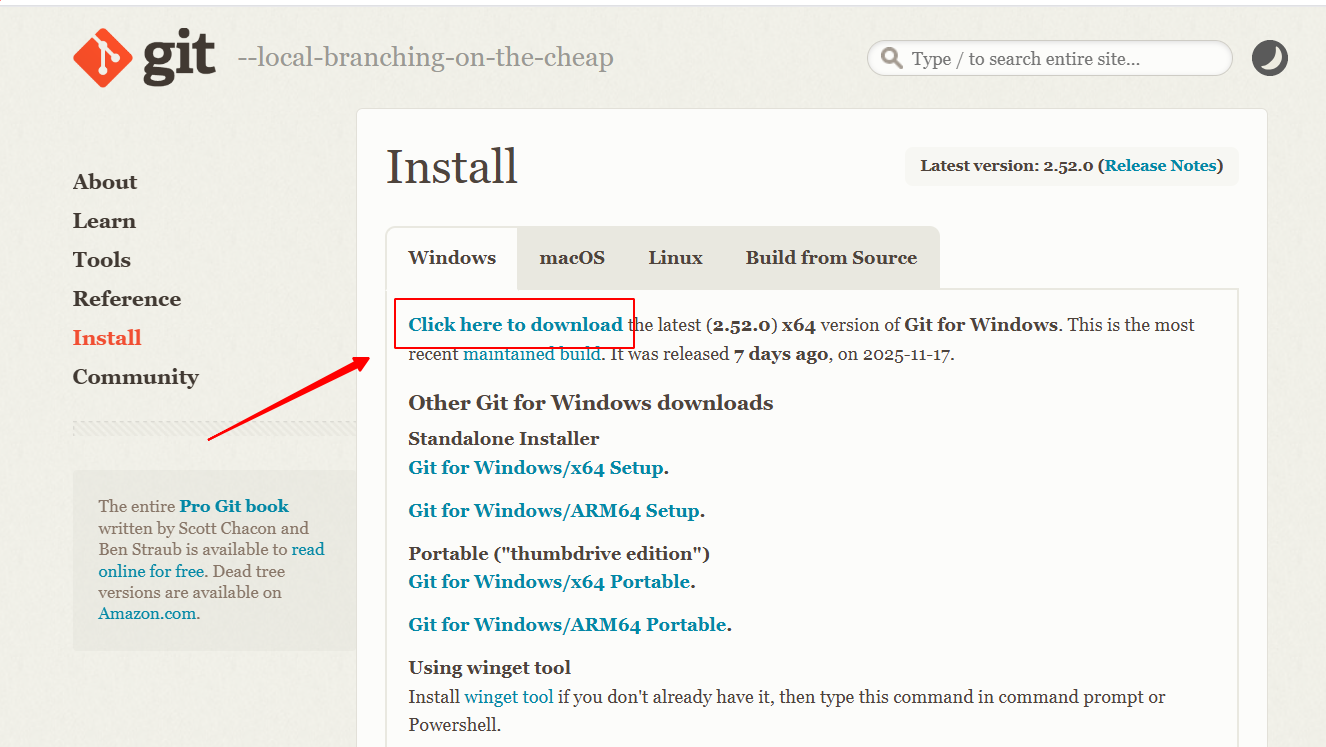Open the Release Notes link
This screenshot has width=1326, height=747.
[1160, 166]
